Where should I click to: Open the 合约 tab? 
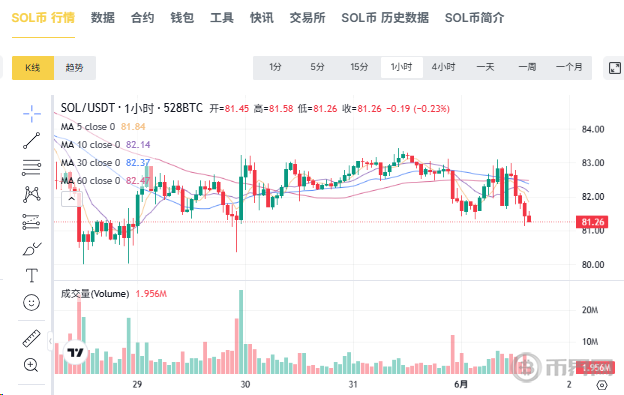point(142,18)
